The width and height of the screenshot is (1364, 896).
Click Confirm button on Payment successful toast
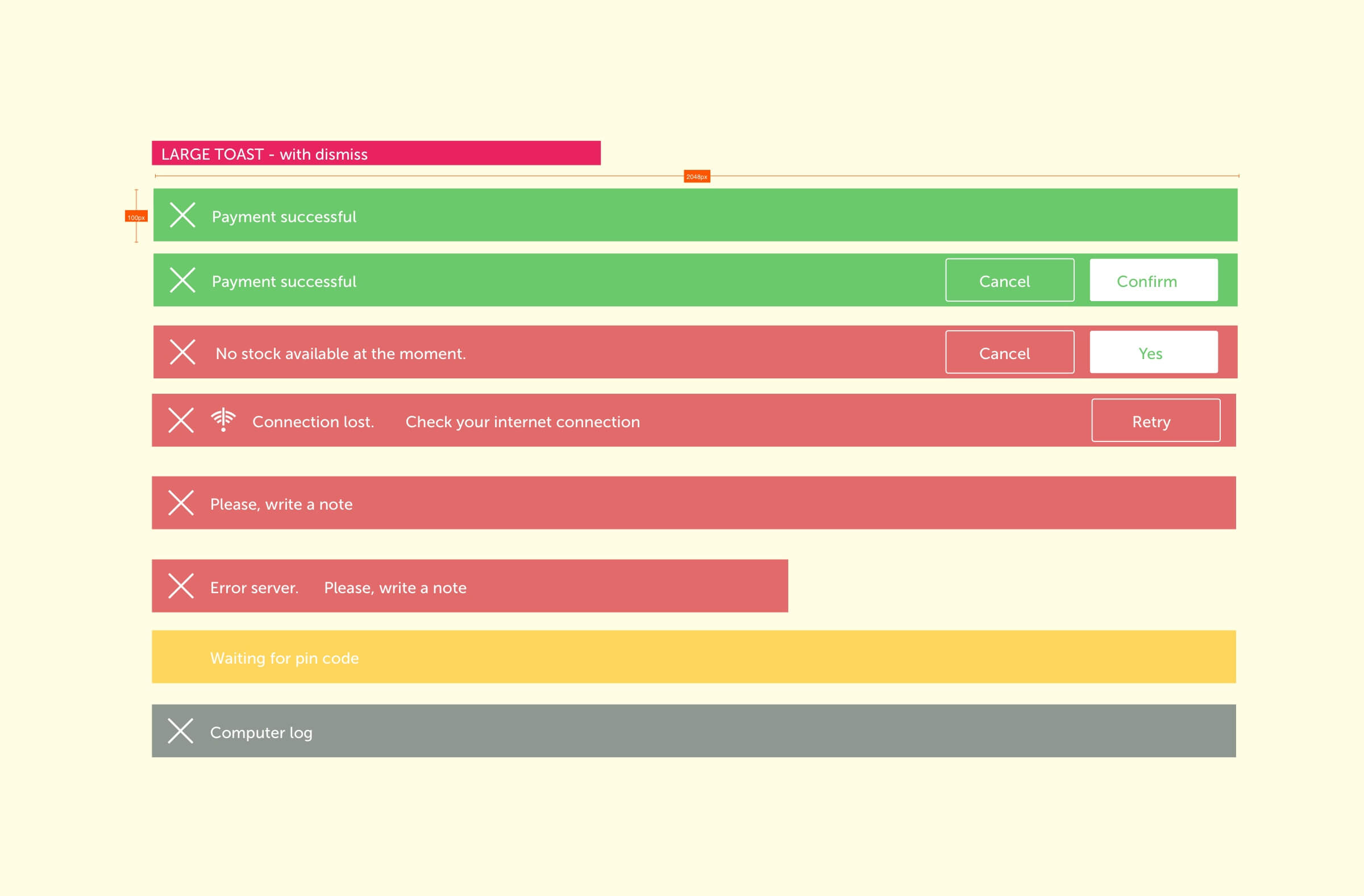coord(1149,281)
